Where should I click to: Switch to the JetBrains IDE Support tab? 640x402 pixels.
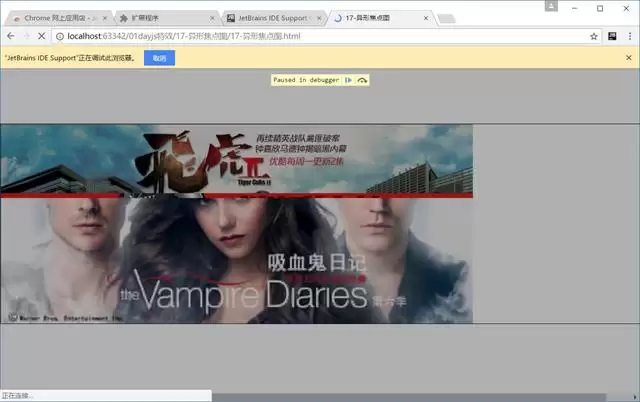272,18
